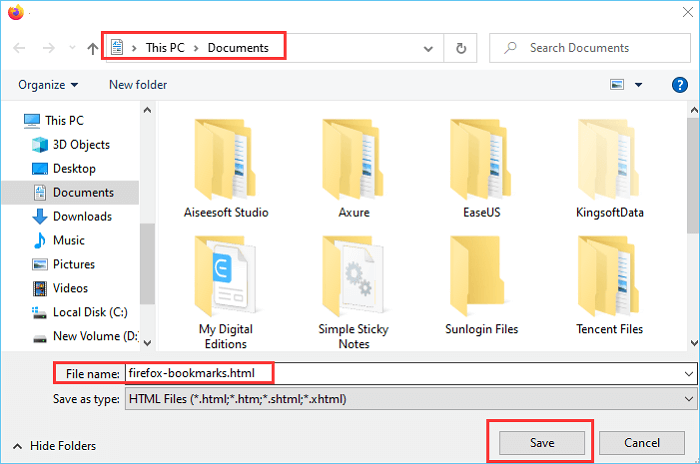Click the Cancel button

pos(642,443)
